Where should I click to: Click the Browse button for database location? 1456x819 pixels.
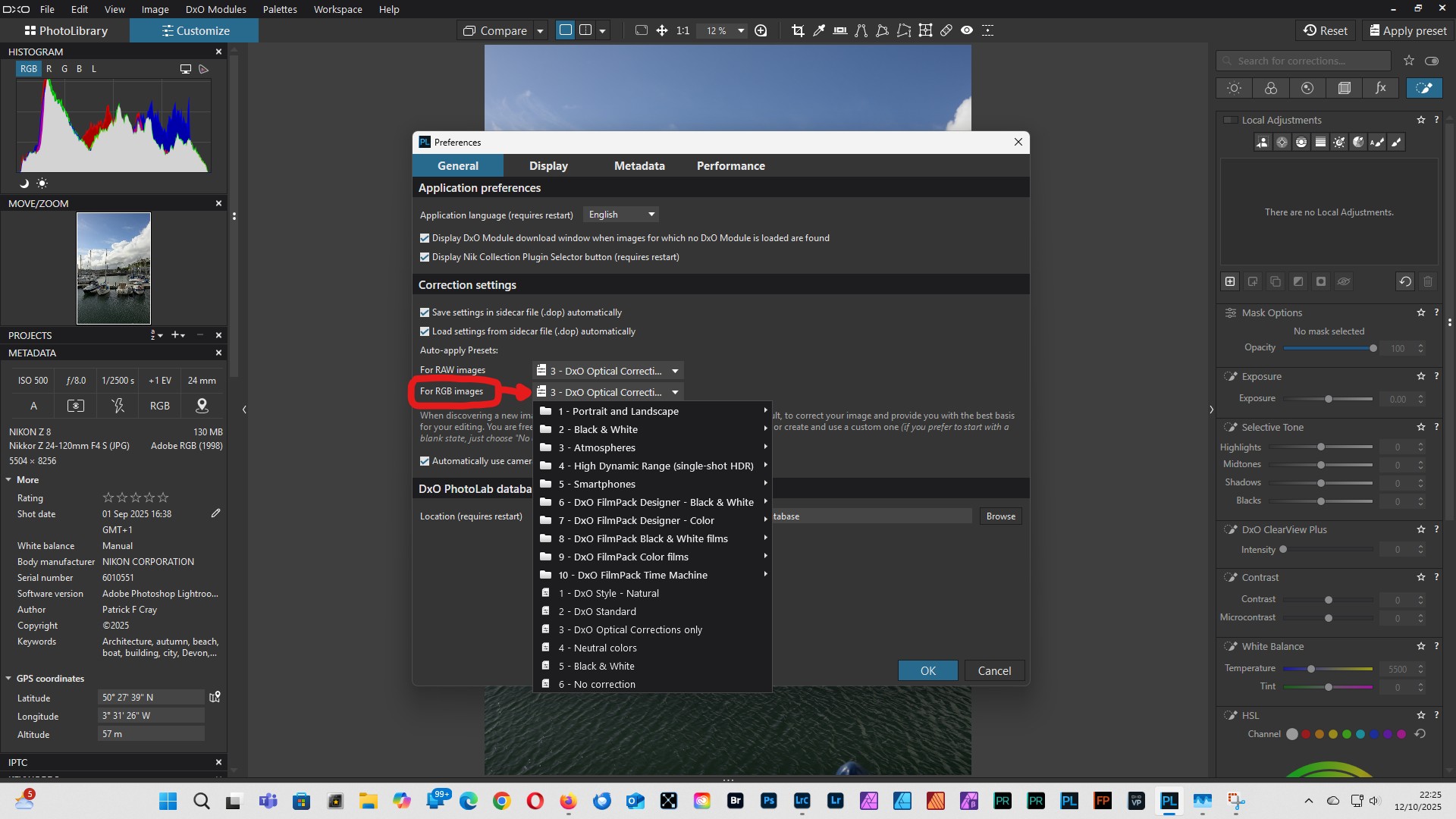pos(1000,516)
